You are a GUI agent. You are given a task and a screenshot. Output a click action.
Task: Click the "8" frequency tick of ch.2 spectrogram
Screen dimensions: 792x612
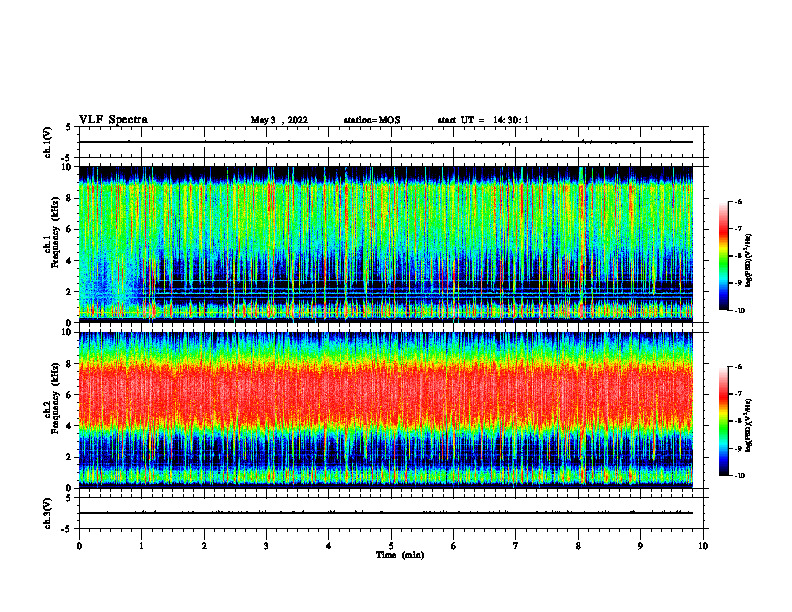point(70,364)
